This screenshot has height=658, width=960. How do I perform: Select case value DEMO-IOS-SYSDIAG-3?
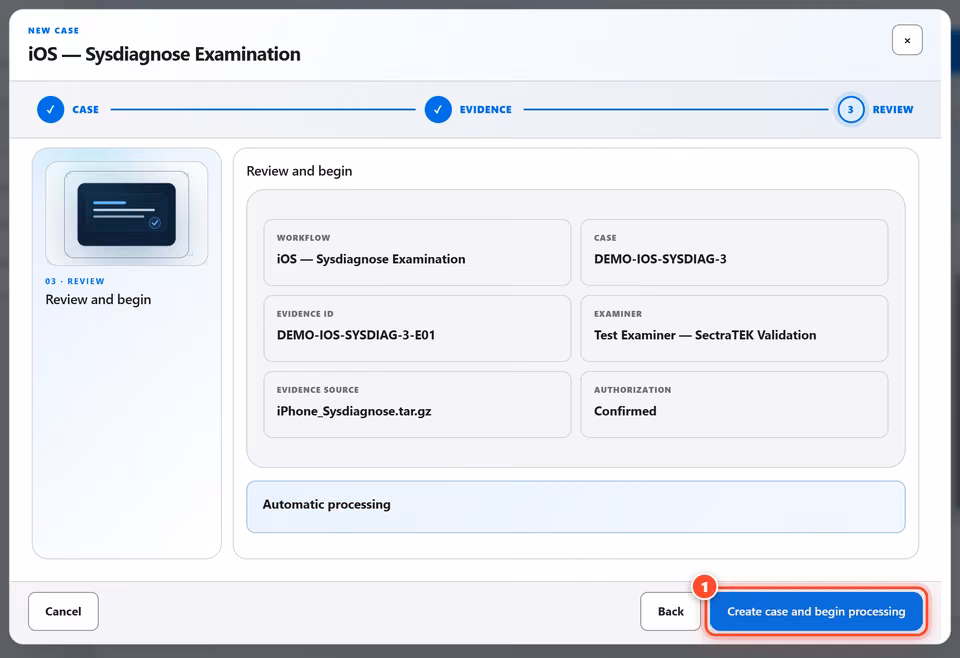point(660,259)
